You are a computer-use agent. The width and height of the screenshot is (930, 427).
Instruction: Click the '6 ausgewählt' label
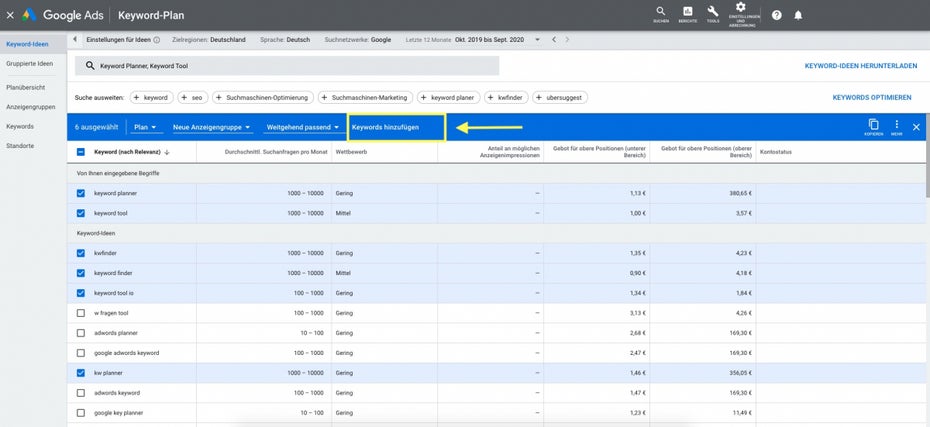coord(96,127)
